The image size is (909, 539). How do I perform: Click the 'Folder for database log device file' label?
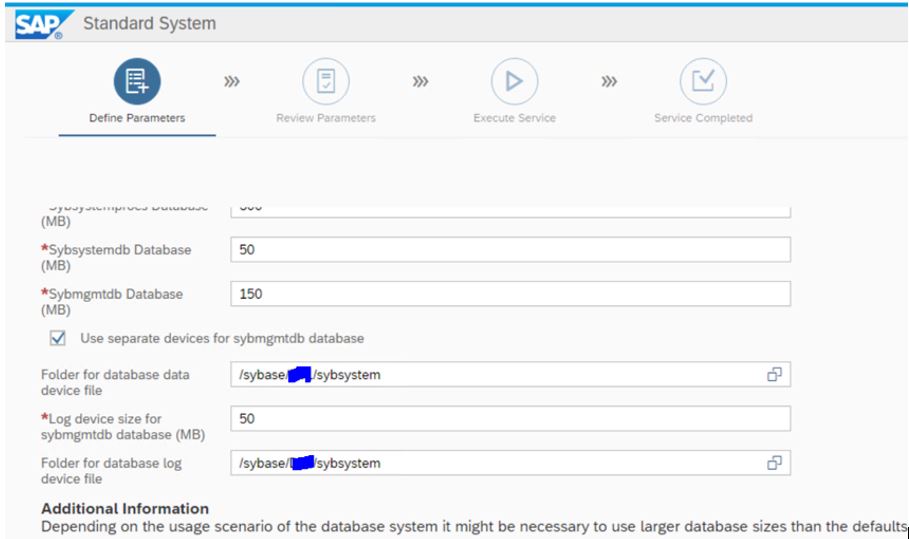(111, 471)
